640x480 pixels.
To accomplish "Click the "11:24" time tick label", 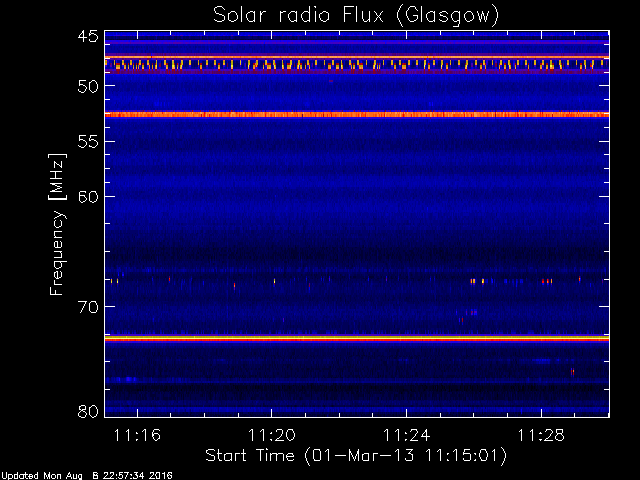I will point(407,435).
